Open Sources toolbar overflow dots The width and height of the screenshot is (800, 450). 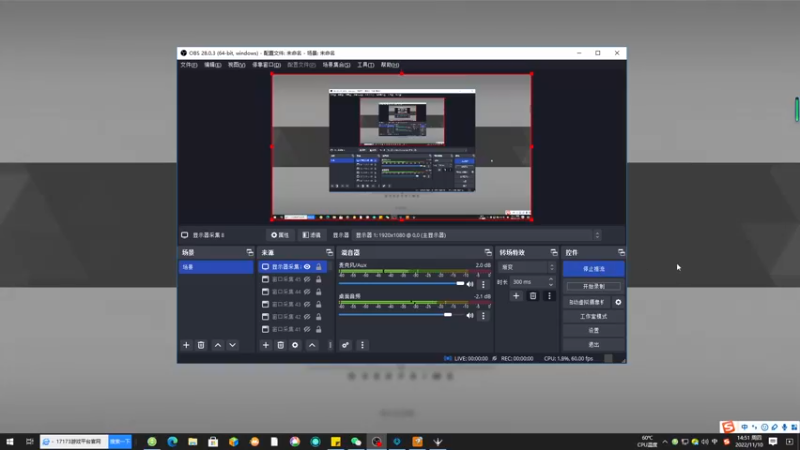[x=330, y=345]
